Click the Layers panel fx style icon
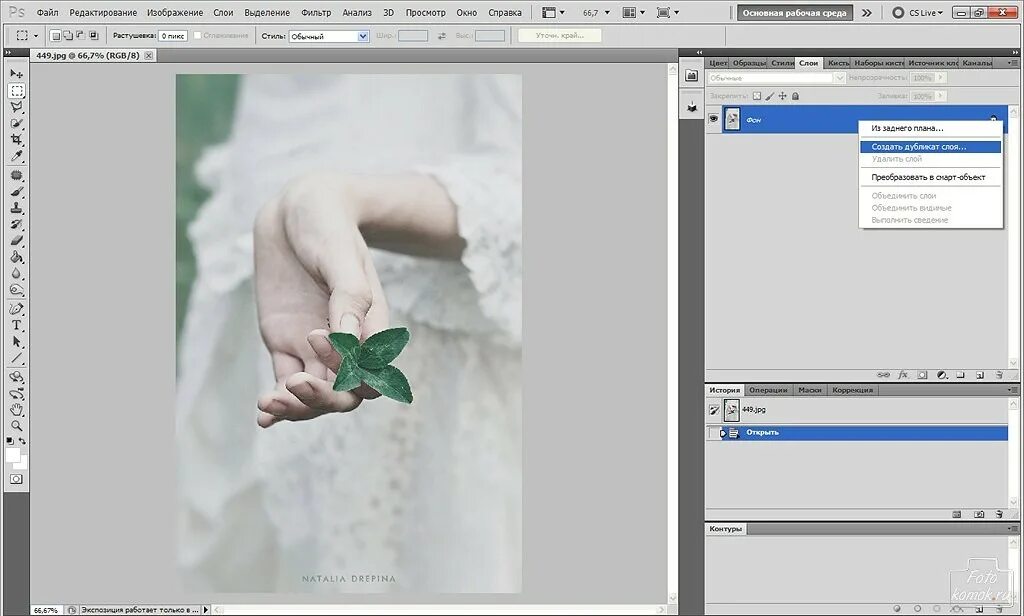Viewport: 1024px width, 616px height. pos(903,375)
